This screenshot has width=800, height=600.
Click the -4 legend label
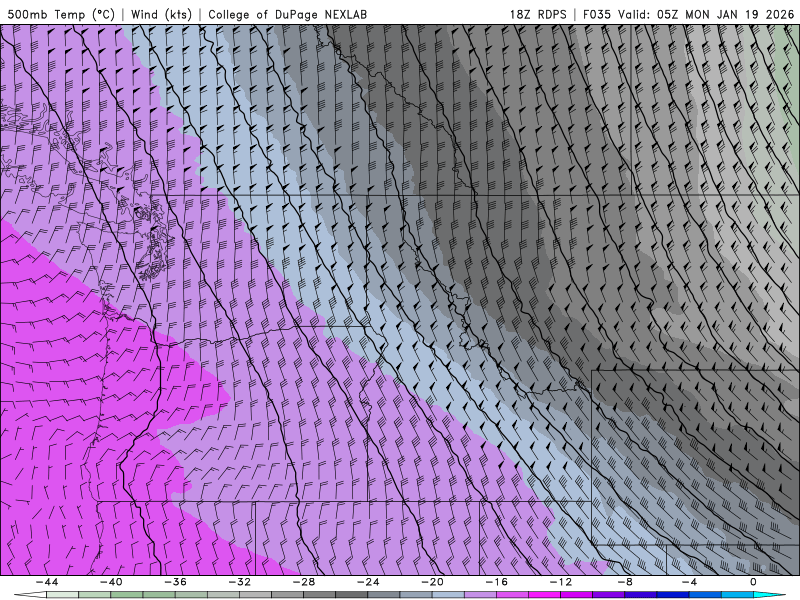click(689, 582)
